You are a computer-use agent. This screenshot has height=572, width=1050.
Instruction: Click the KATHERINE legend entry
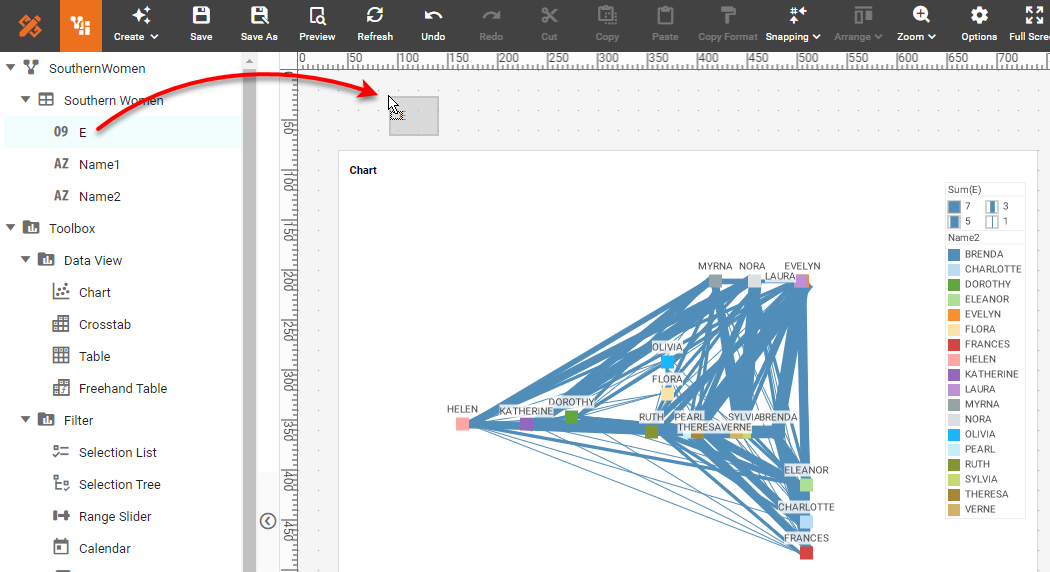(x=983, y=374)
